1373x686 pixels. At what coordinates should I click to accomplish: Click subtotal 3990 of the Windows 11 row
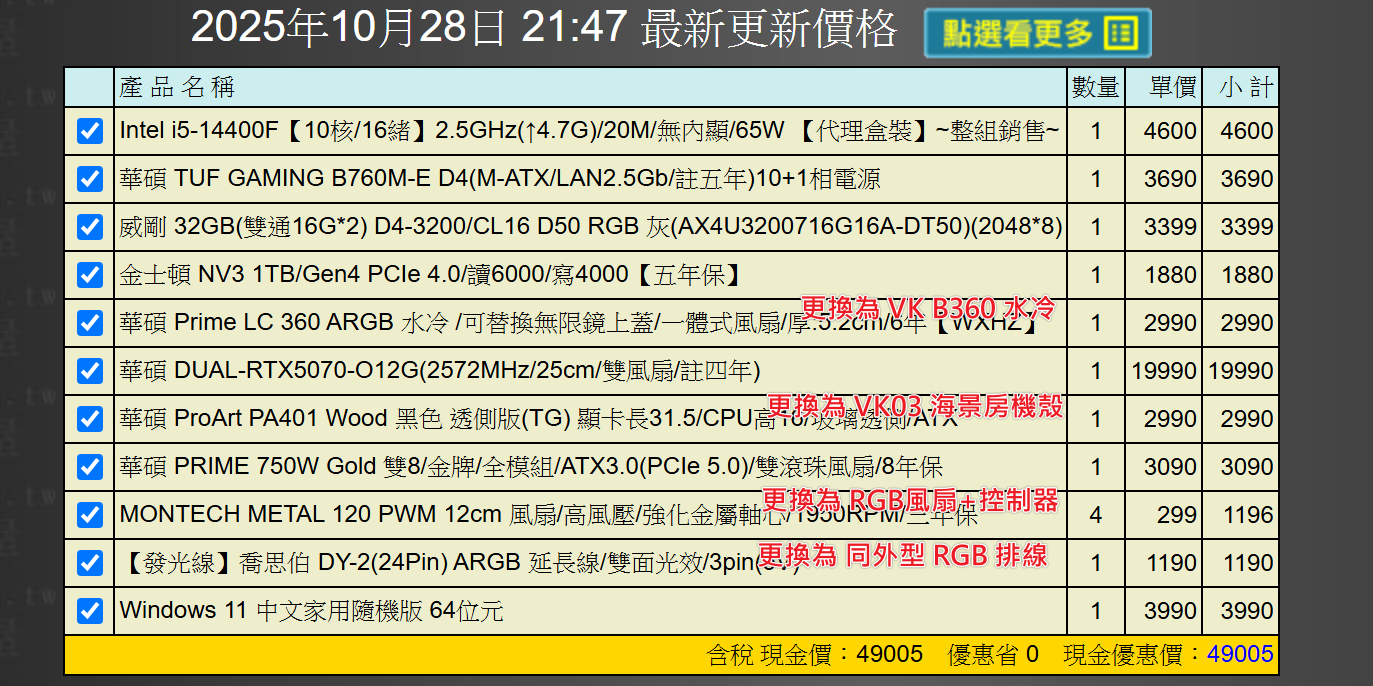tap(1247, 611)
